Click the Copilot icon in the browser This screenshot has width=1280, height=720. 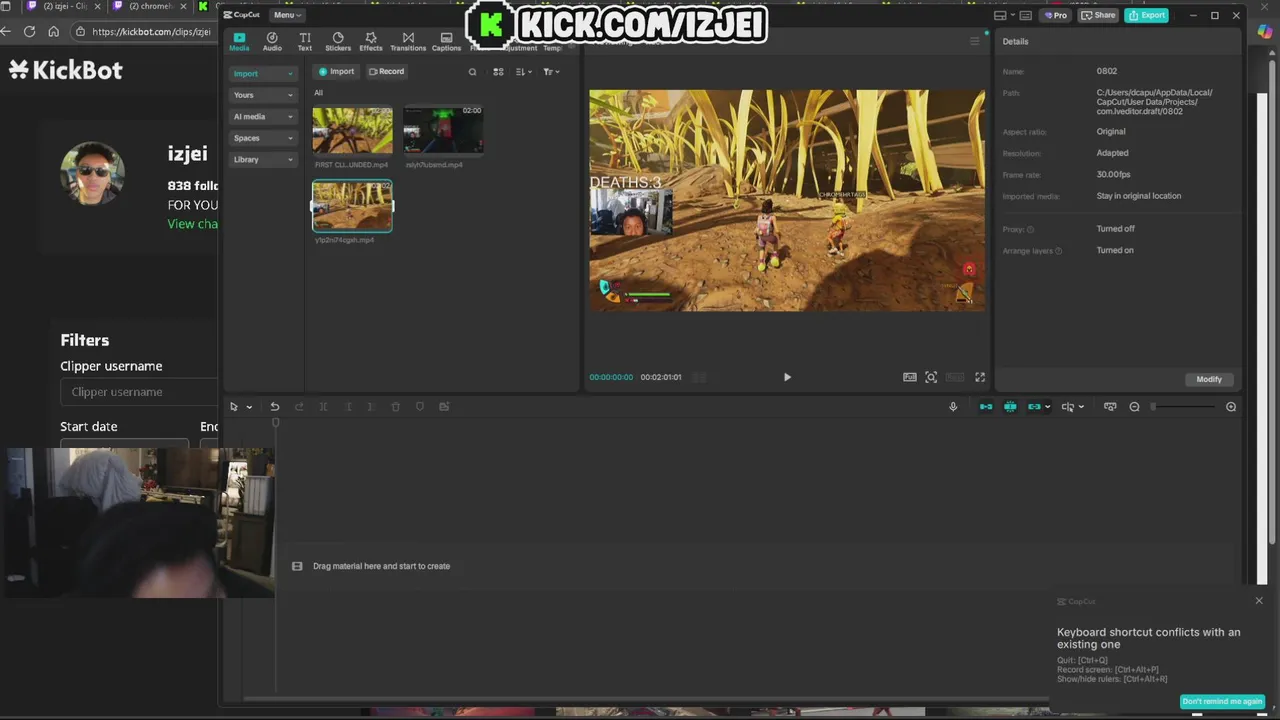click(1264, 31)
